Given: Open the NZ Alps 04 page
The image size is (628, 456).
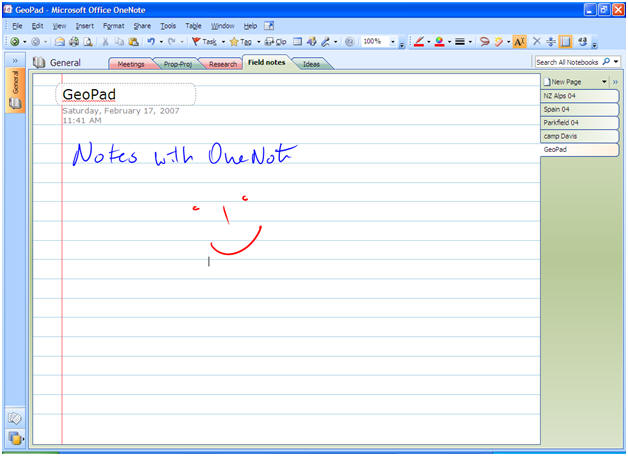Looking at the screenshot, I should 579,96.
